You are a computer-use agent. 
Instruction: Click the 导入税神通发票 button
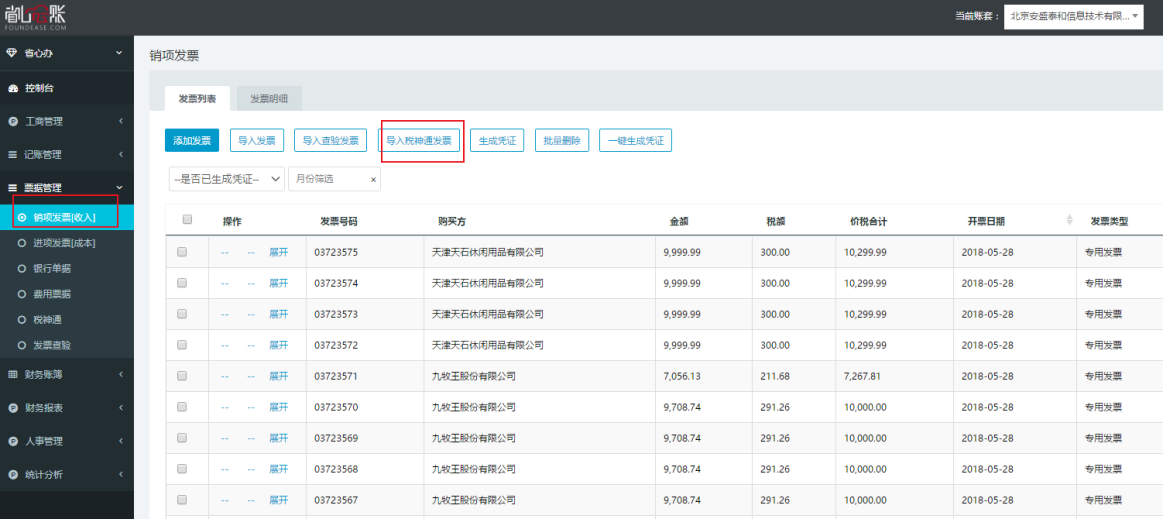pos(419,140)
